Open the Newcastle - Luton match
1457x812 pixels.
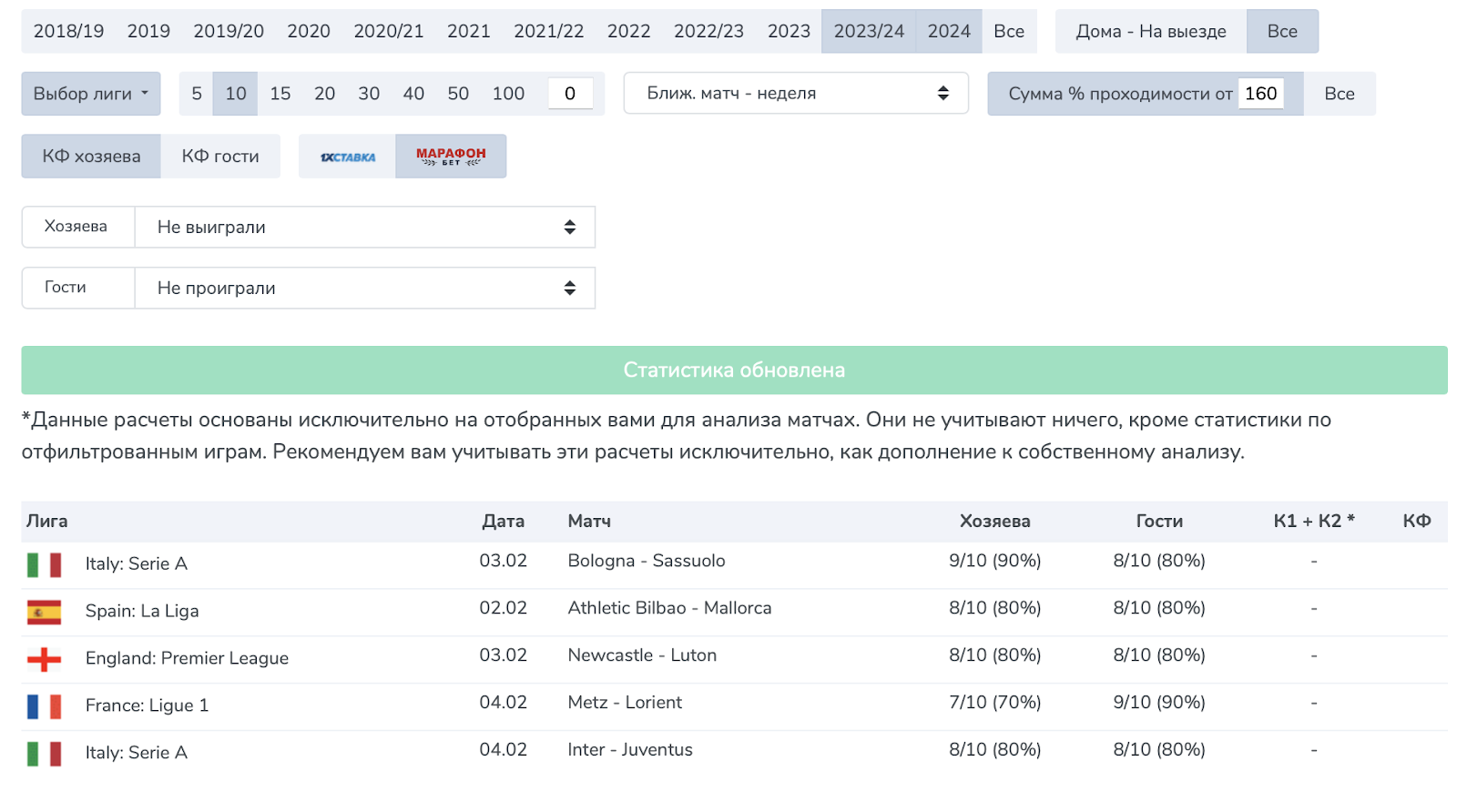click(x=642, y=655)
